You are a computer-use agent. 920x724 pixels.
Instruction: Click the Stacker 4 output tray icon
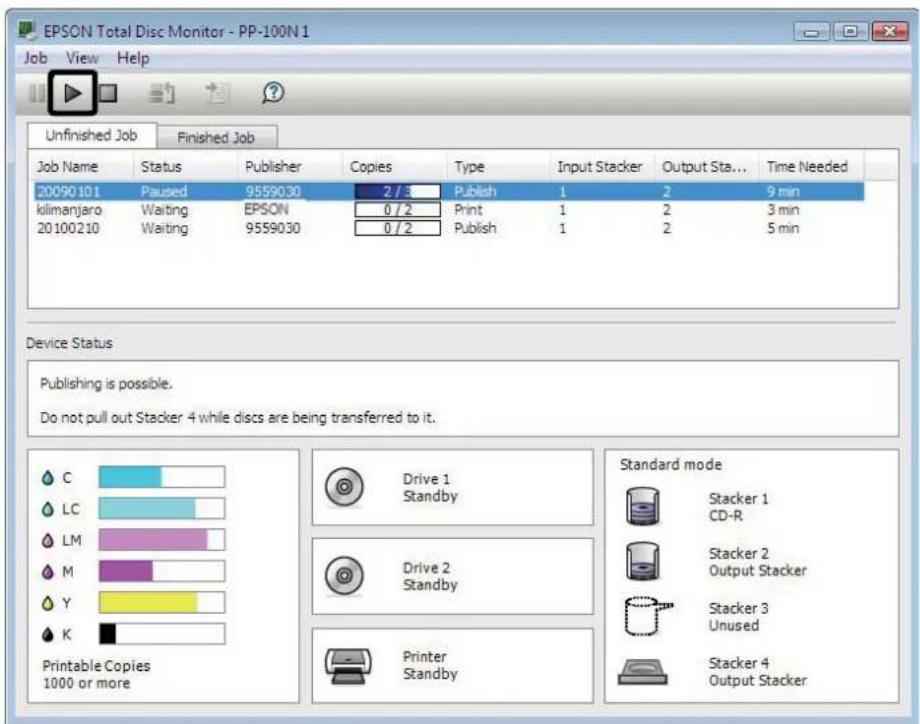[642, 672]
